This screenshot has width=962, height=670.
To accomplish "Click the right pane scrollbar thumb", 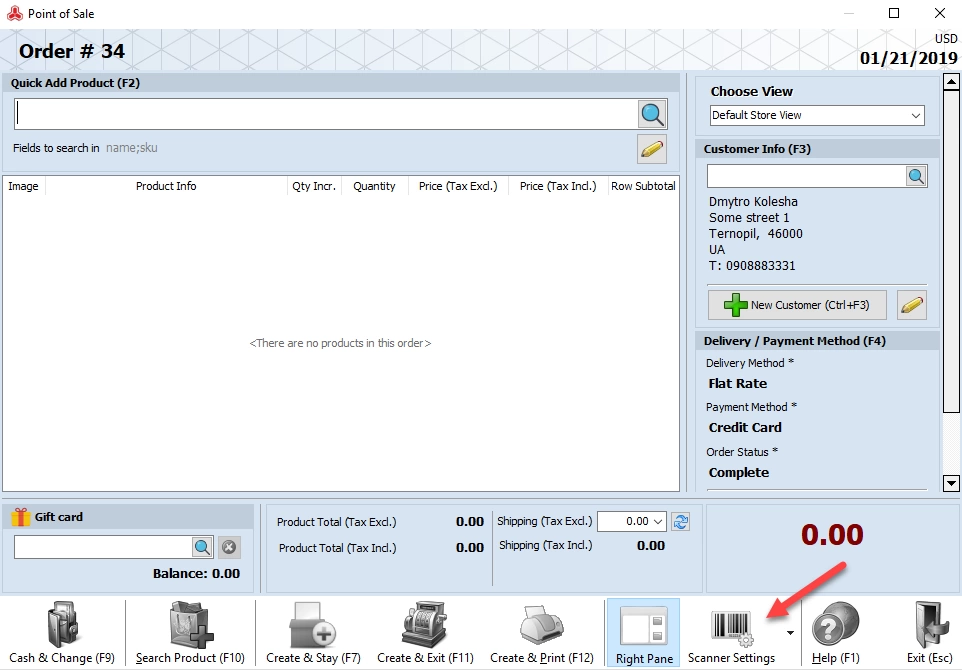I will tap(951, 252).
